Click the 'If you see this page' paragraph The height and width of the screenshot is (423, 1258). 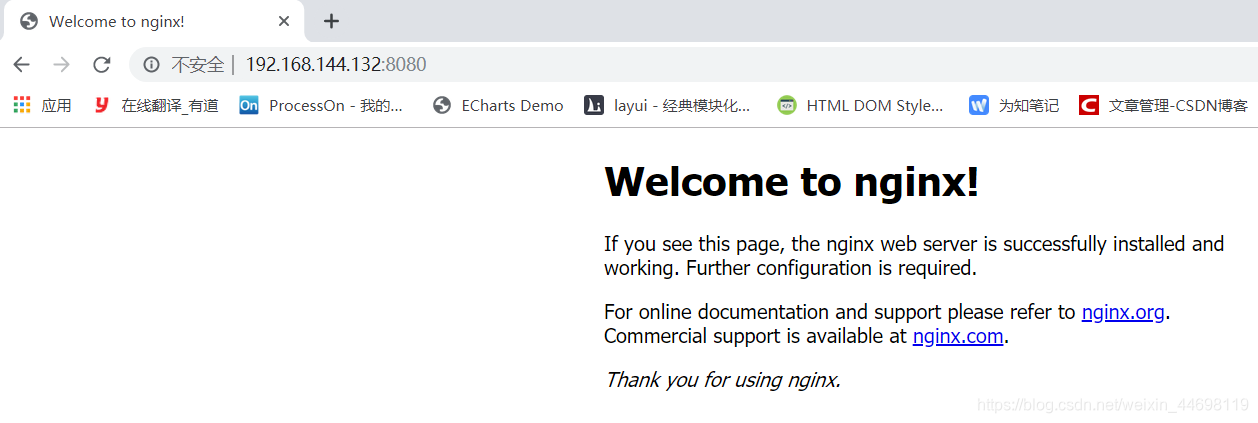[x=914, y=256]
